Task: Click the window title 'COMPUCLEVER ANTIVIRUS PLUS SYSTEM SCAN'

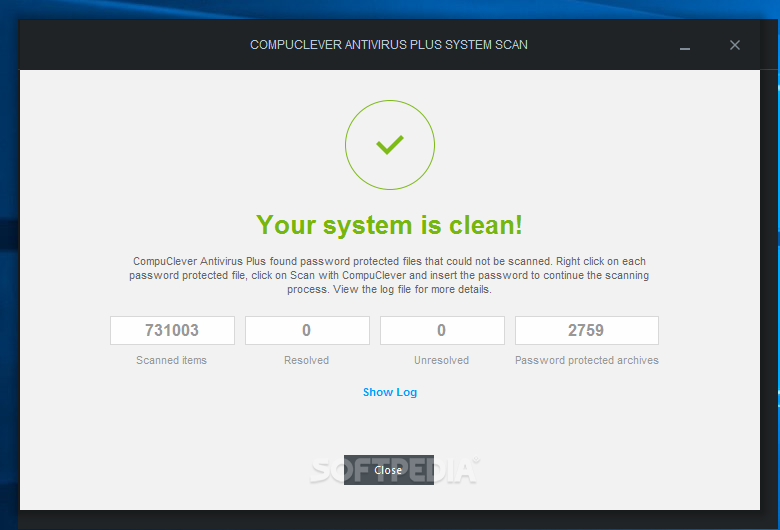Action: (x=389, y=45)
